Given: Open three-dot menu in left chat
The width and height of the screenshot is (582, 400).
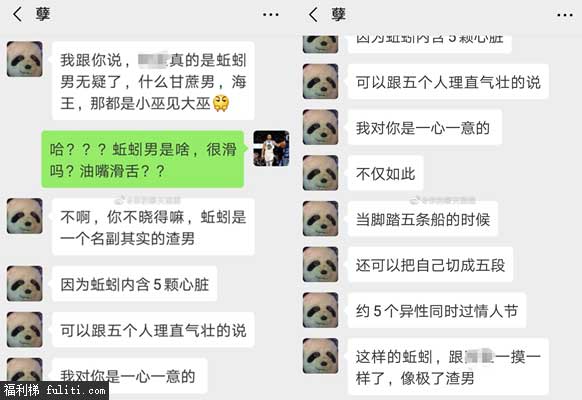Looking at the screenshot, I should [x=271, y=15].
